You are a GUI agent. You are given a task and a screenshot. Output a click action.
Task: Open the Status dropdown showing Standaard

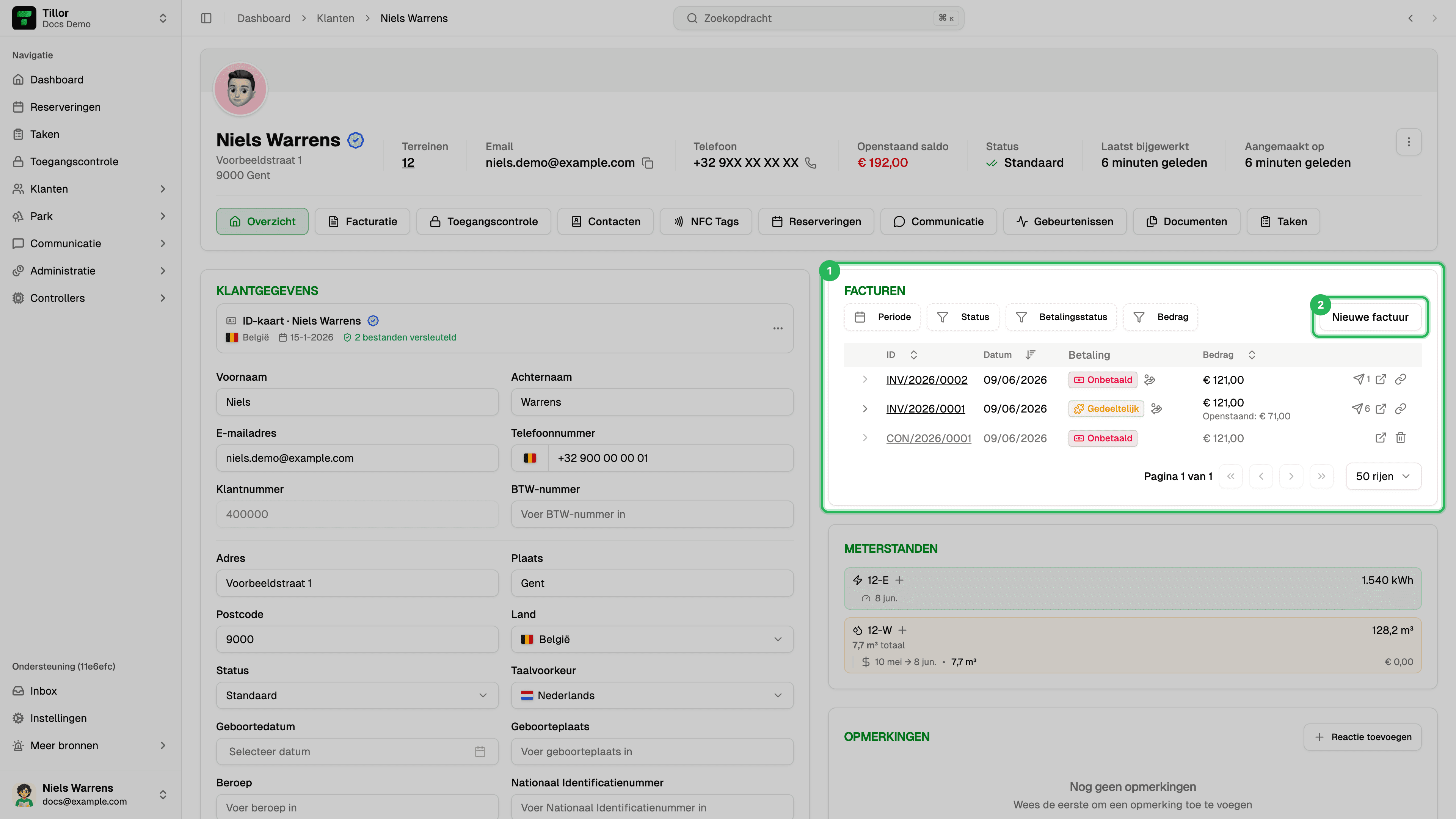coord(357,695)
